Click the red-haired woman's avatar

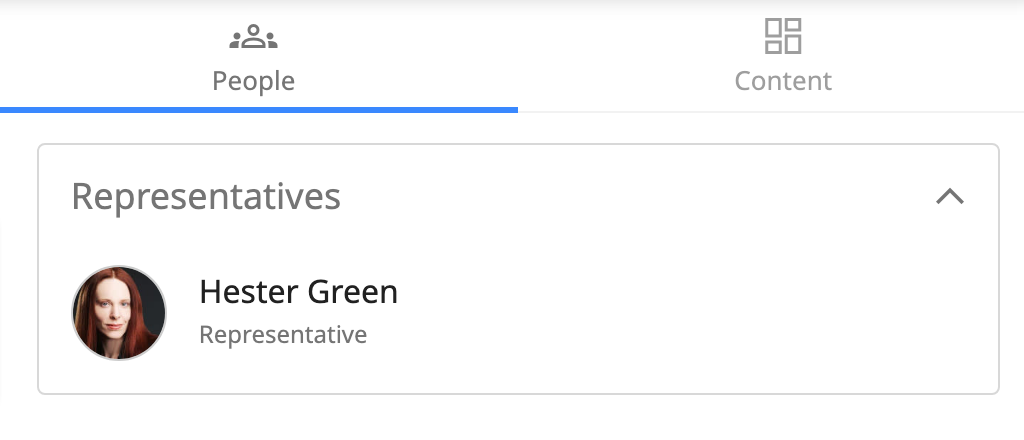click(119, 313)
